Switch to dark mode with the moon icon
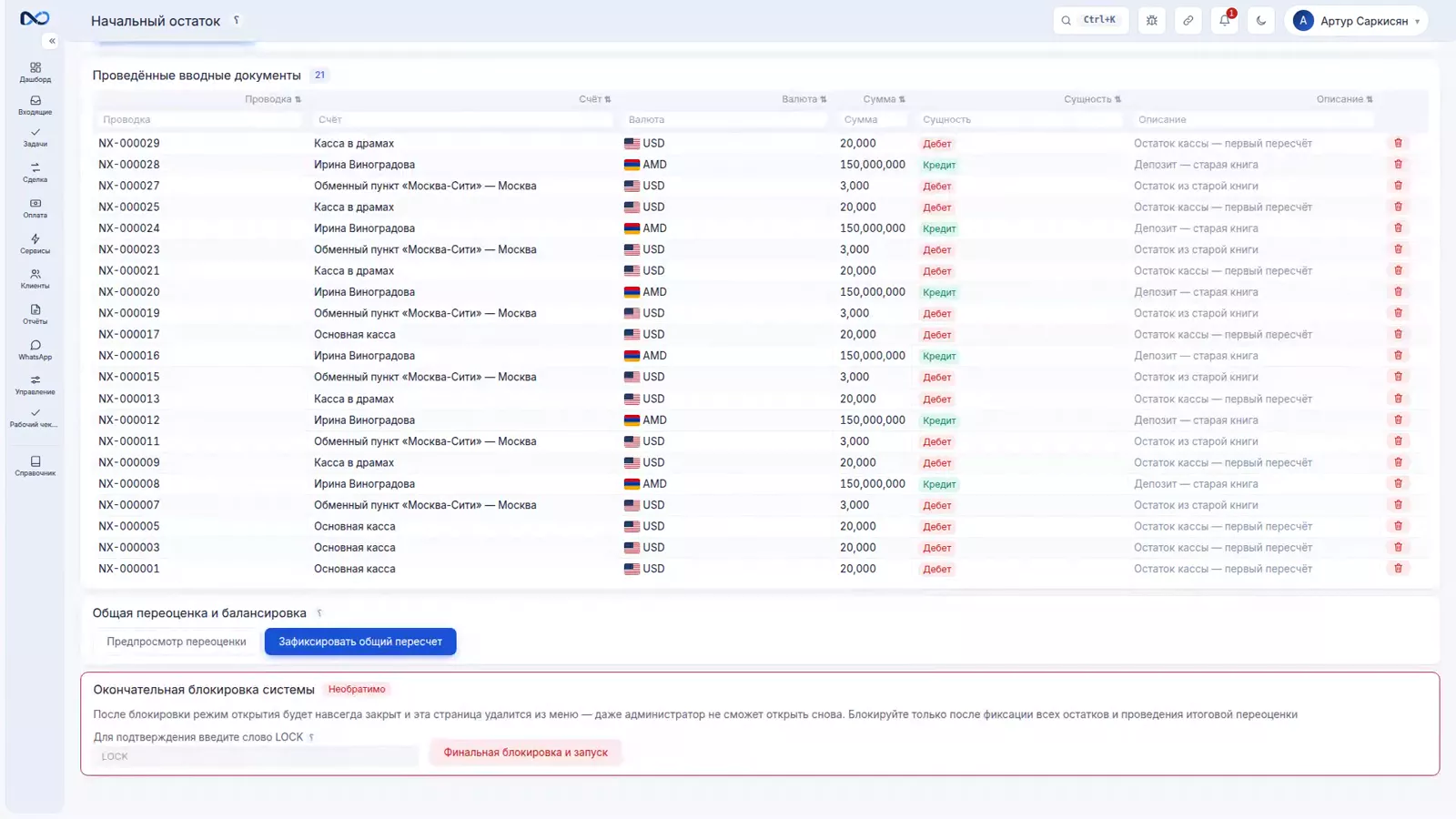Image resolution: width=1456 pixels, height=819 pixels. [x=1261, y=20]
